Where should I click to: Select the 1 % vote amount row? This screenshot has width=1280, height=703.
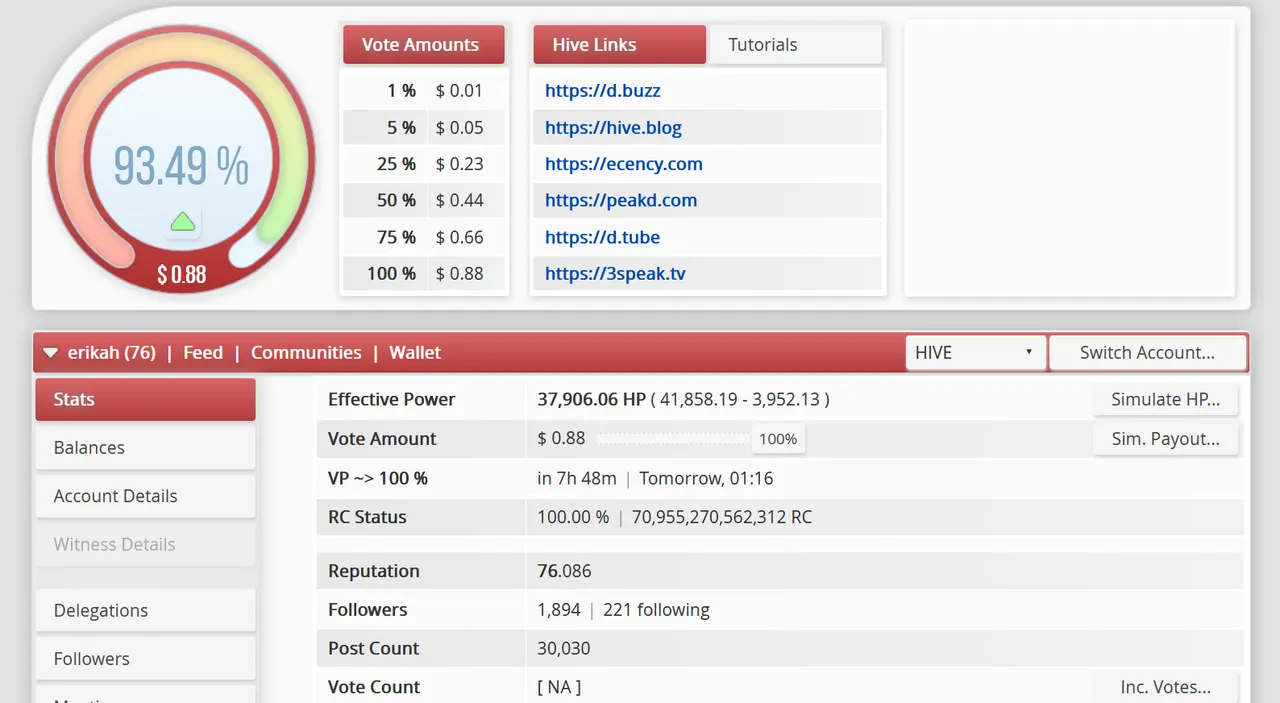coord(423,91)
